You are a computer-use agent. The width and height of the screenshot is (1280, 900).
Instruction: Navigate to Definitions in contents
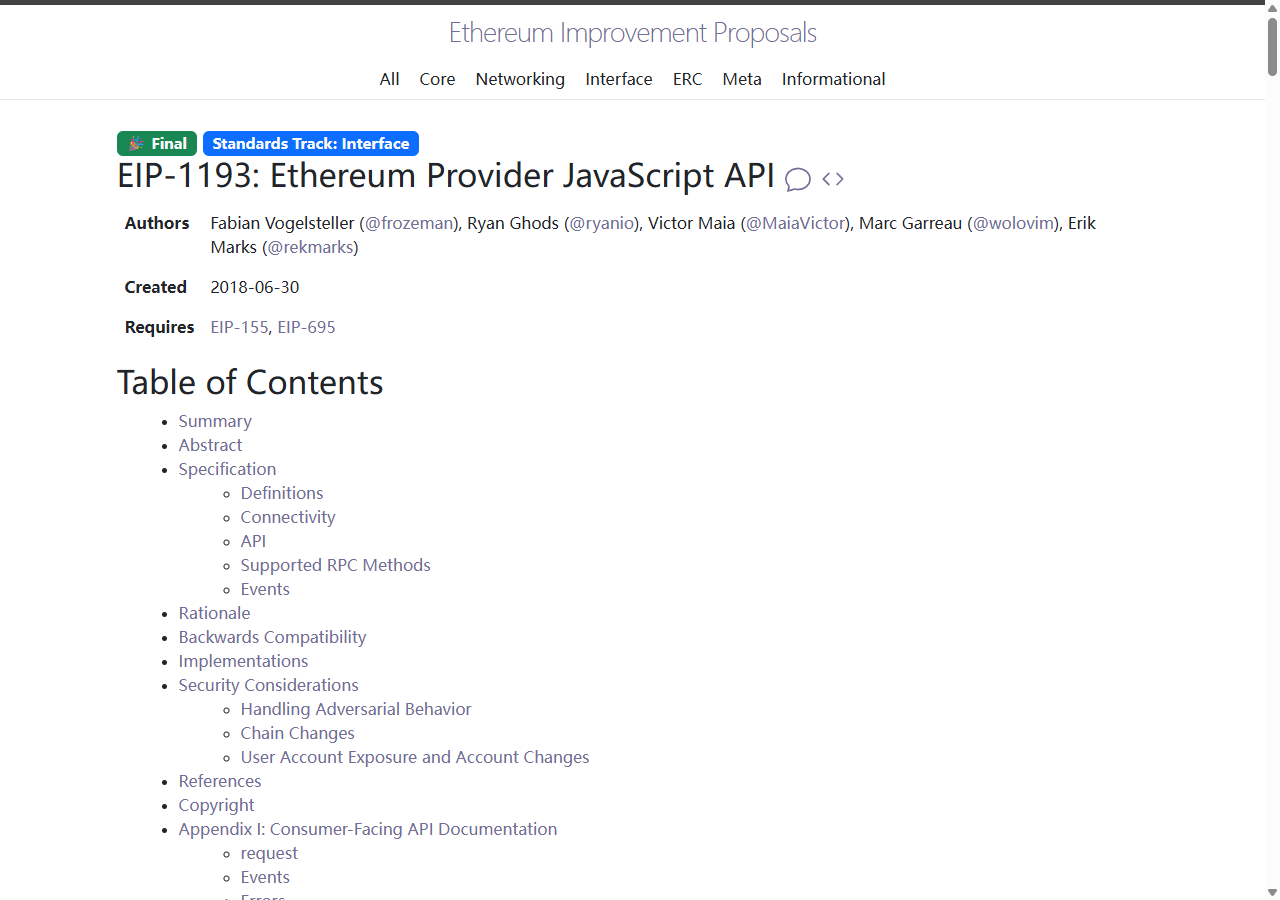[282, 493]
